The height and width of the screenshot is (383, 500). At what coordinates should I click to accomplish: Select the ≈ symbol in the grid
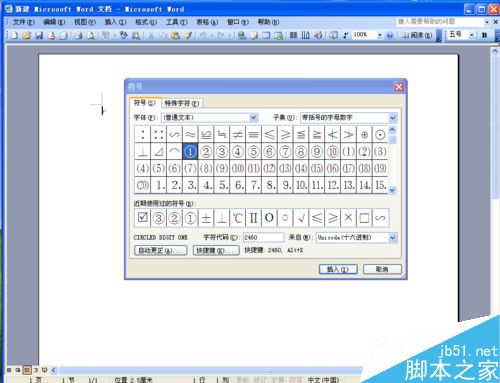pos(190,135)
